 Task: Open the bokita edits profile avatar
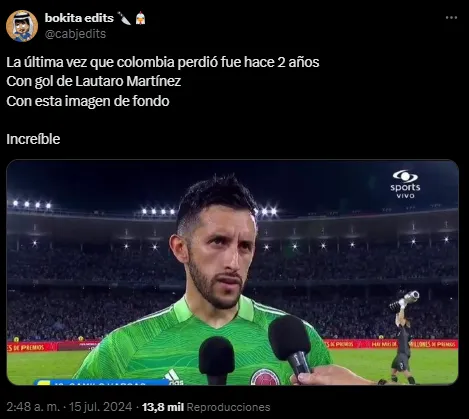[22, 26]
